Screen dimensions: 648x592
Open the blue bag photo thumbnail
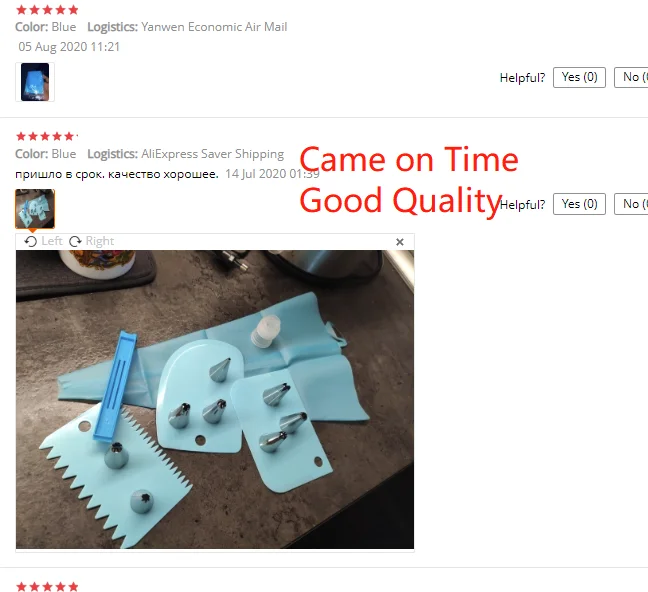(35, 82)
